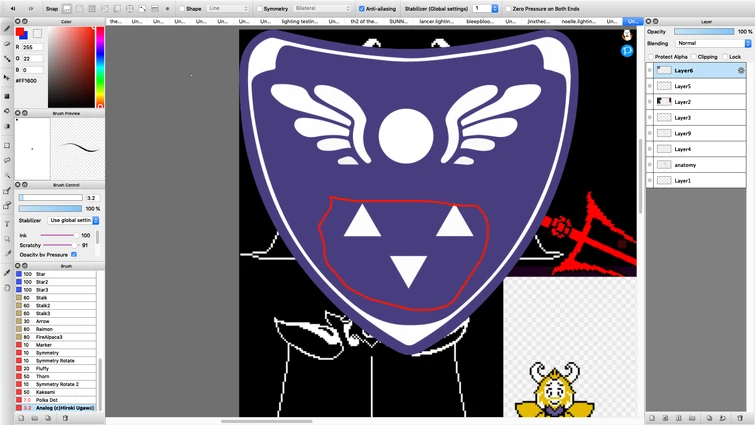Click the brush size field showing 3.2
The height and width of the screenshot is (425, 755).
[92, 198]
